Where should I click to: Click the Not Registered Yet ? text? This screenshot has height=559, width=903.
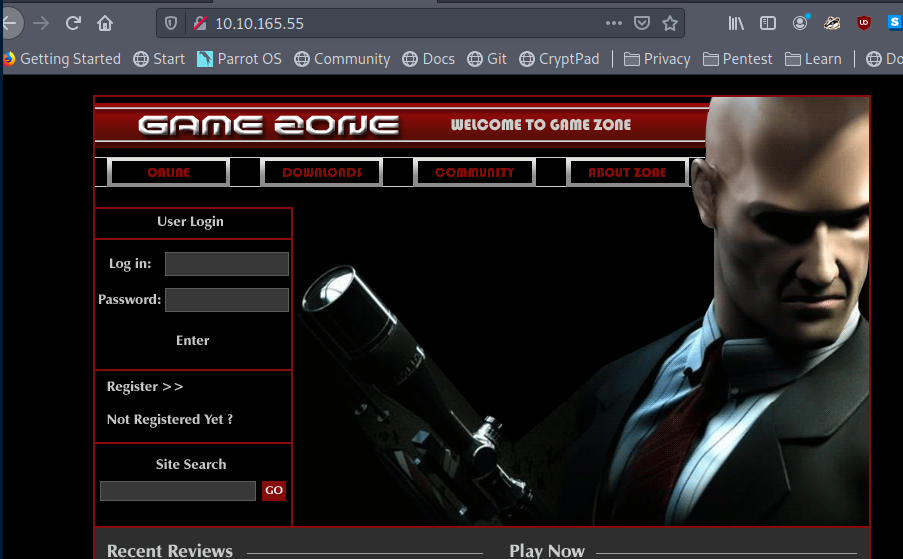click(170, 419)
